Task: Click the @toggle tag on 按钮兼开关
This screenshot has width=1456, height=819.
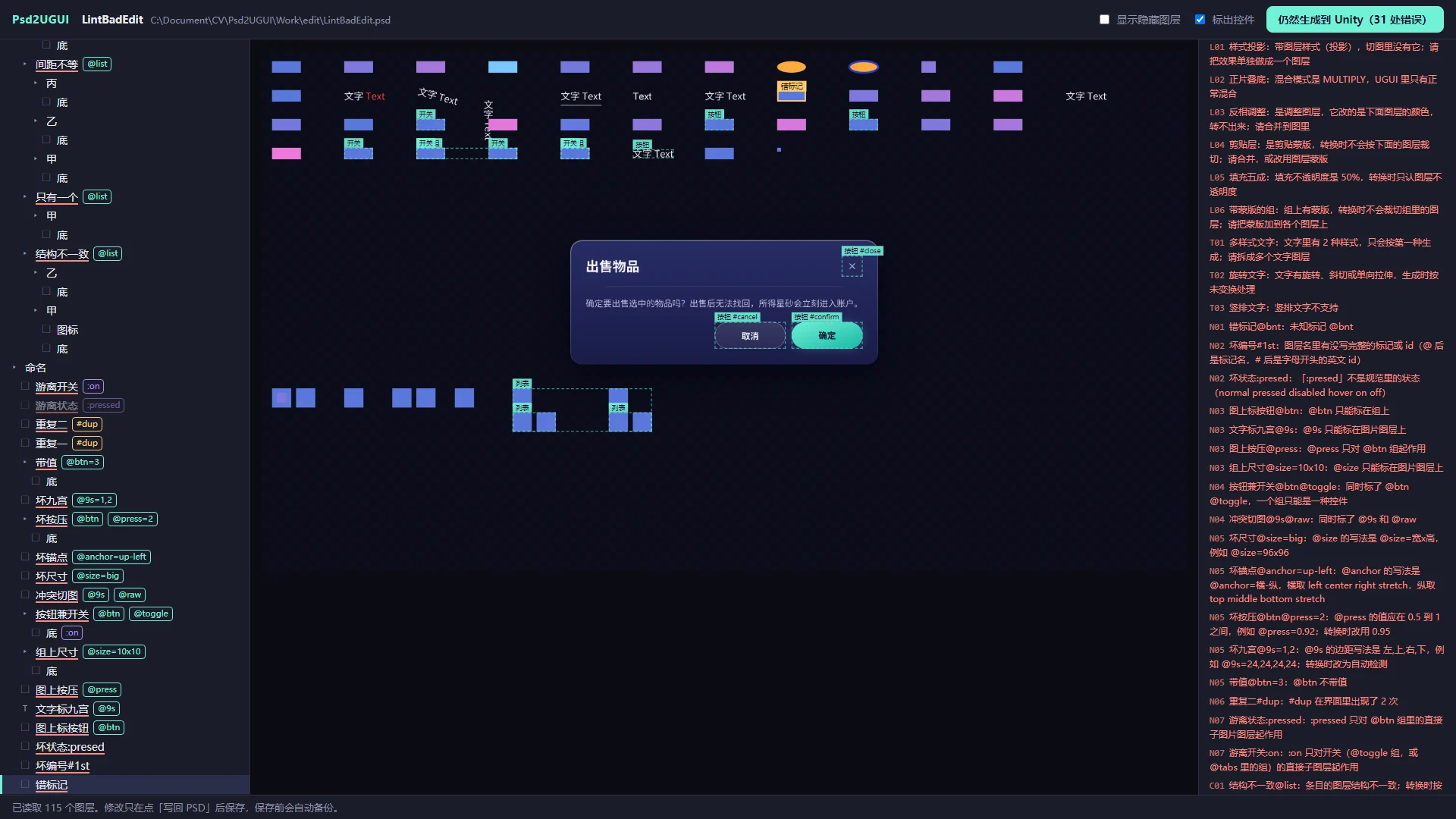Action: pyautogui.click(x=151, y=613)
